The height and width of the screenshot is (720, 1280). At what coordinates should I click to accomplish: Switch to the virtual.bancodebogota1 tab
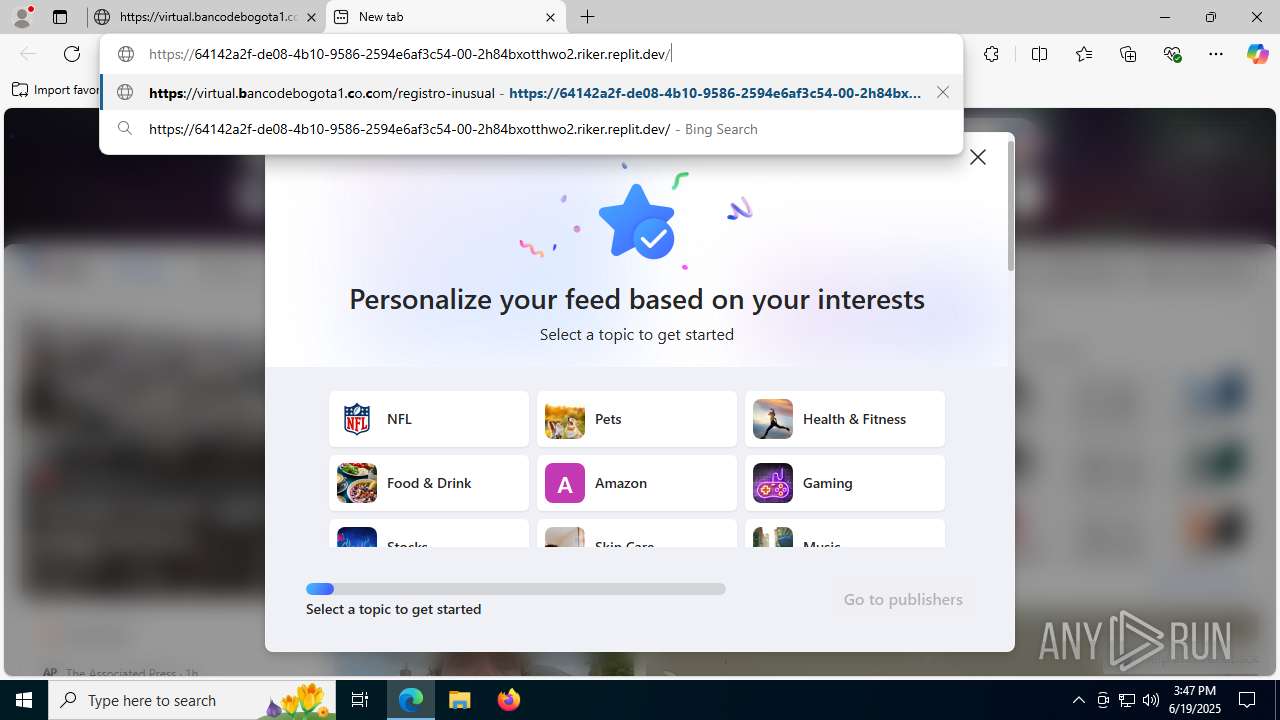pos(205,17)
